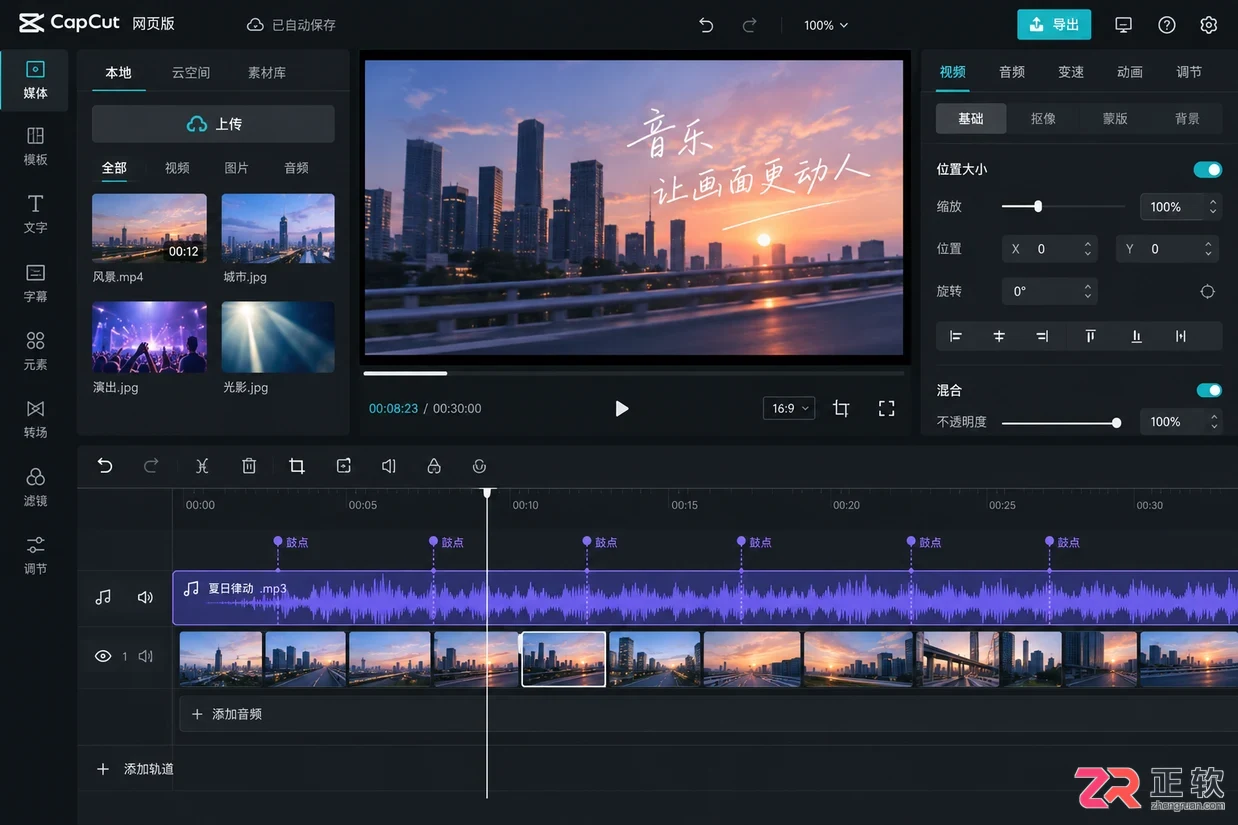Open the 滤镜 filters sidebar item
Image resolution: width=1238 pixels, height=825 pixels.
[35, 487]
